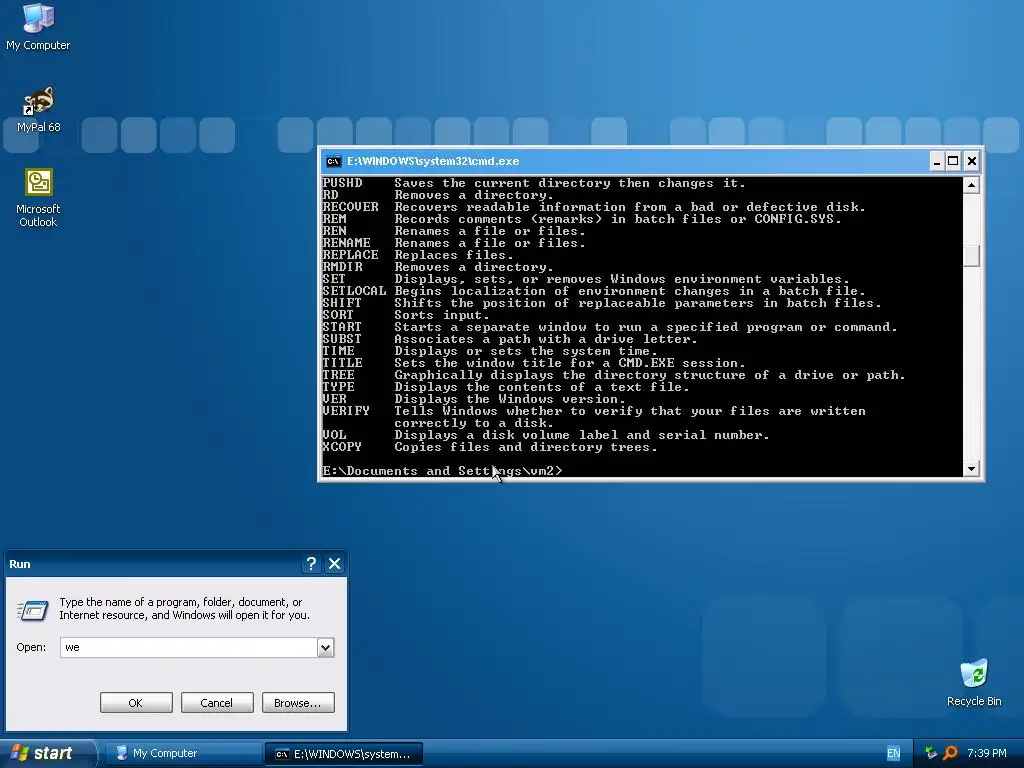The image size is (1024, 768).
Task: Click the REPLACE command line in cmd
Action: 418,255
